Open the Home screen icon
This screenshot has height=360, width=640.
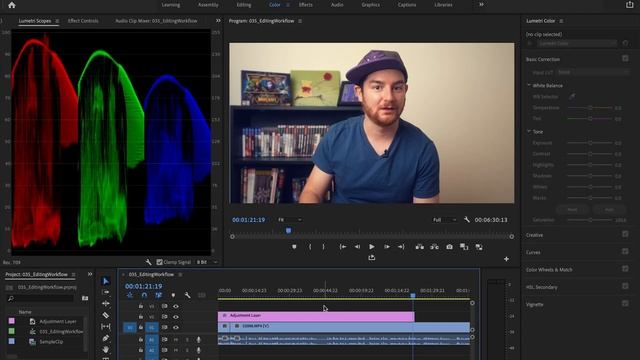[11, 5]
